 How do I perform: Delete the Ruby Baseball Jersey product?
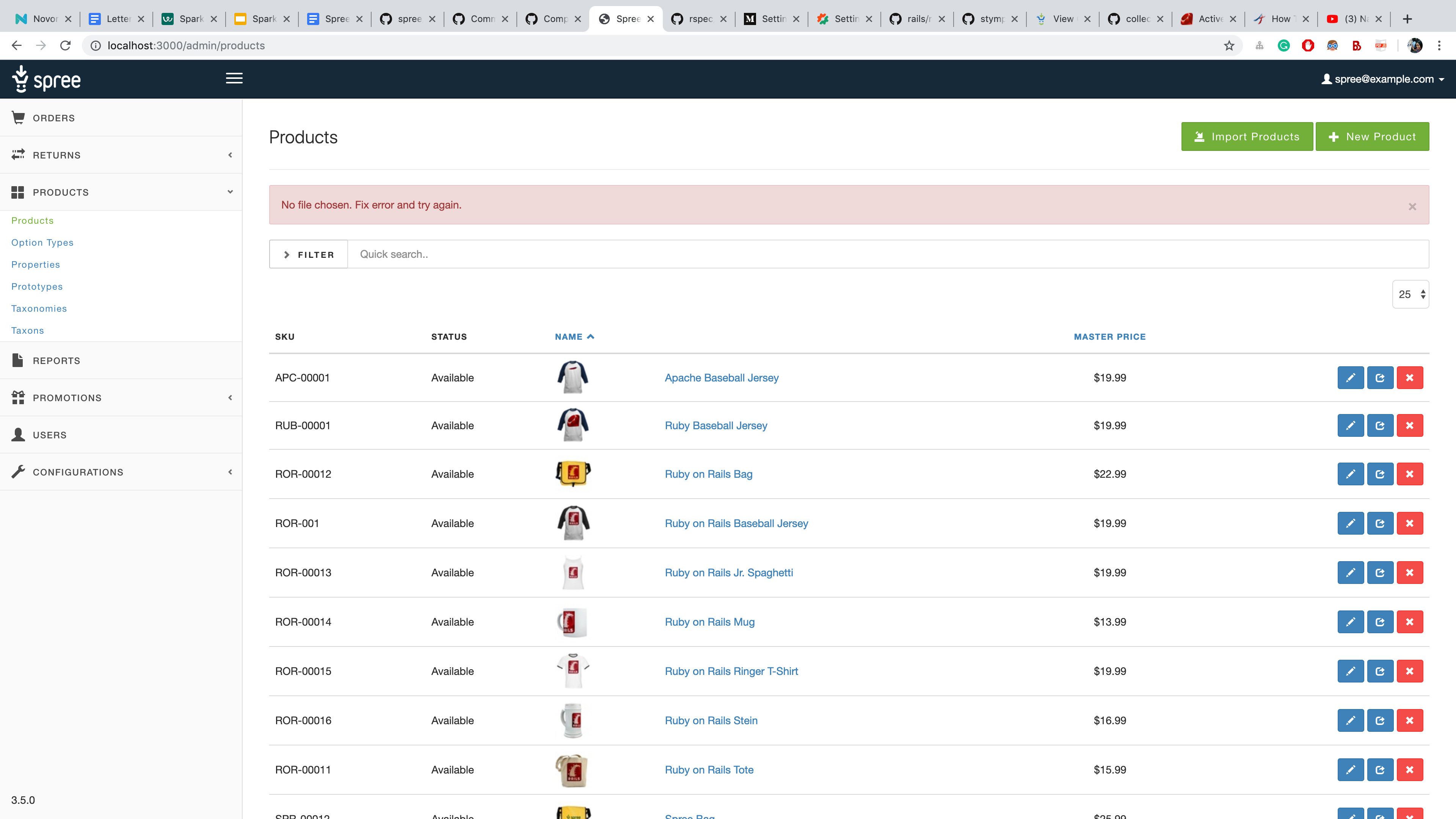[x=1410, y=425]
